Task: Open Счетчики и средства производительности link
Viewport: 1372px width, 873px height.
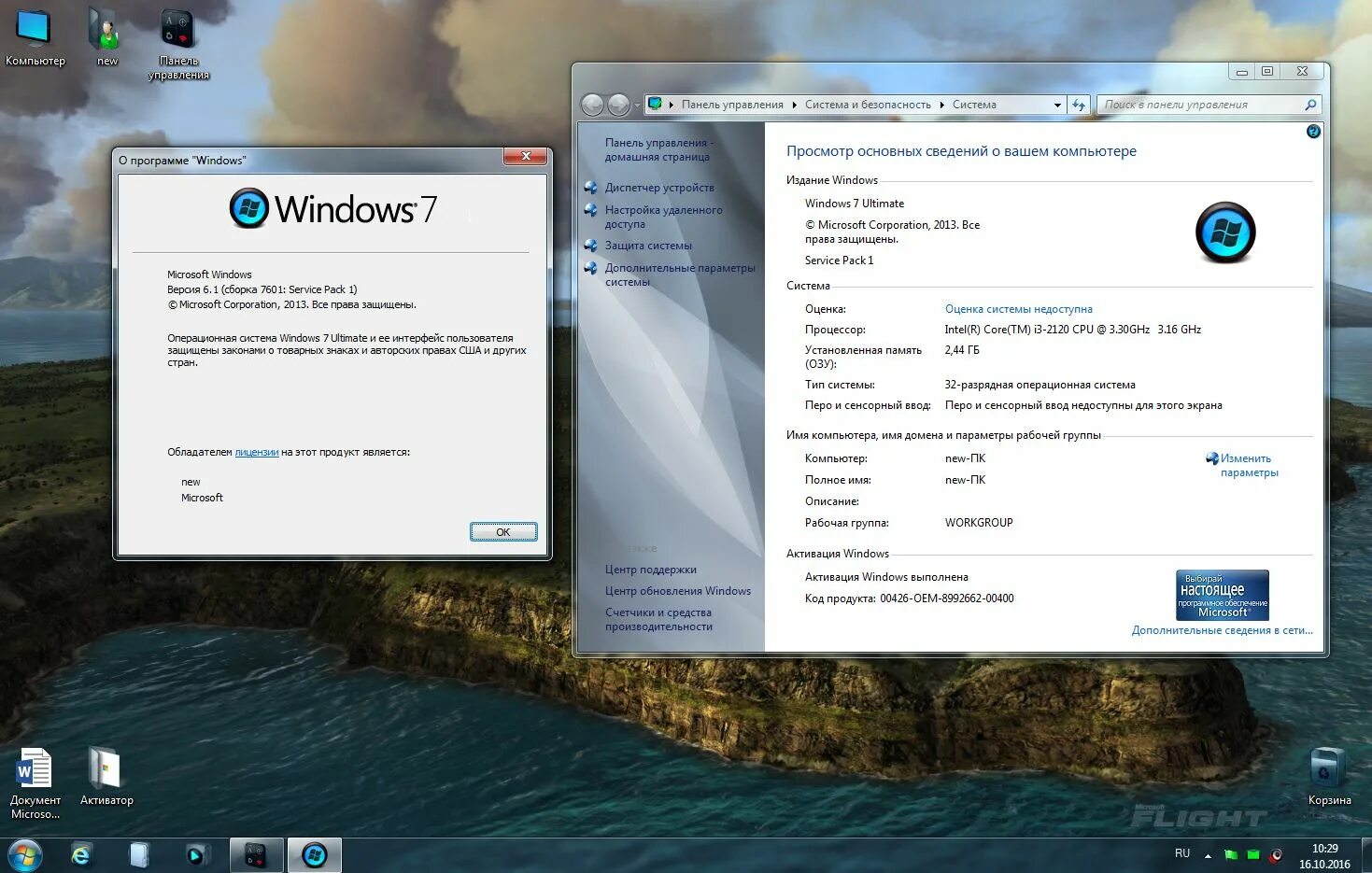Action: pos(658,619)
